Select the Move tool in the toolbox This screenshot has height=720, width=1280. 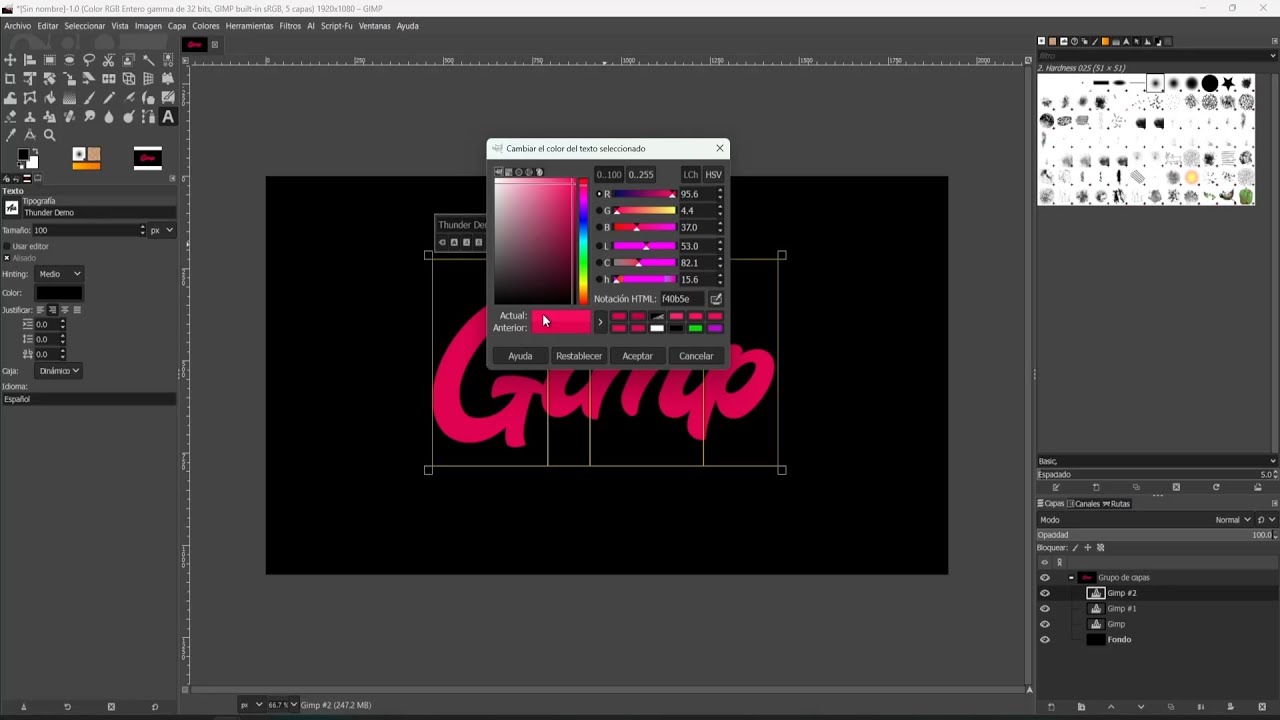click(x=10, y=60)
